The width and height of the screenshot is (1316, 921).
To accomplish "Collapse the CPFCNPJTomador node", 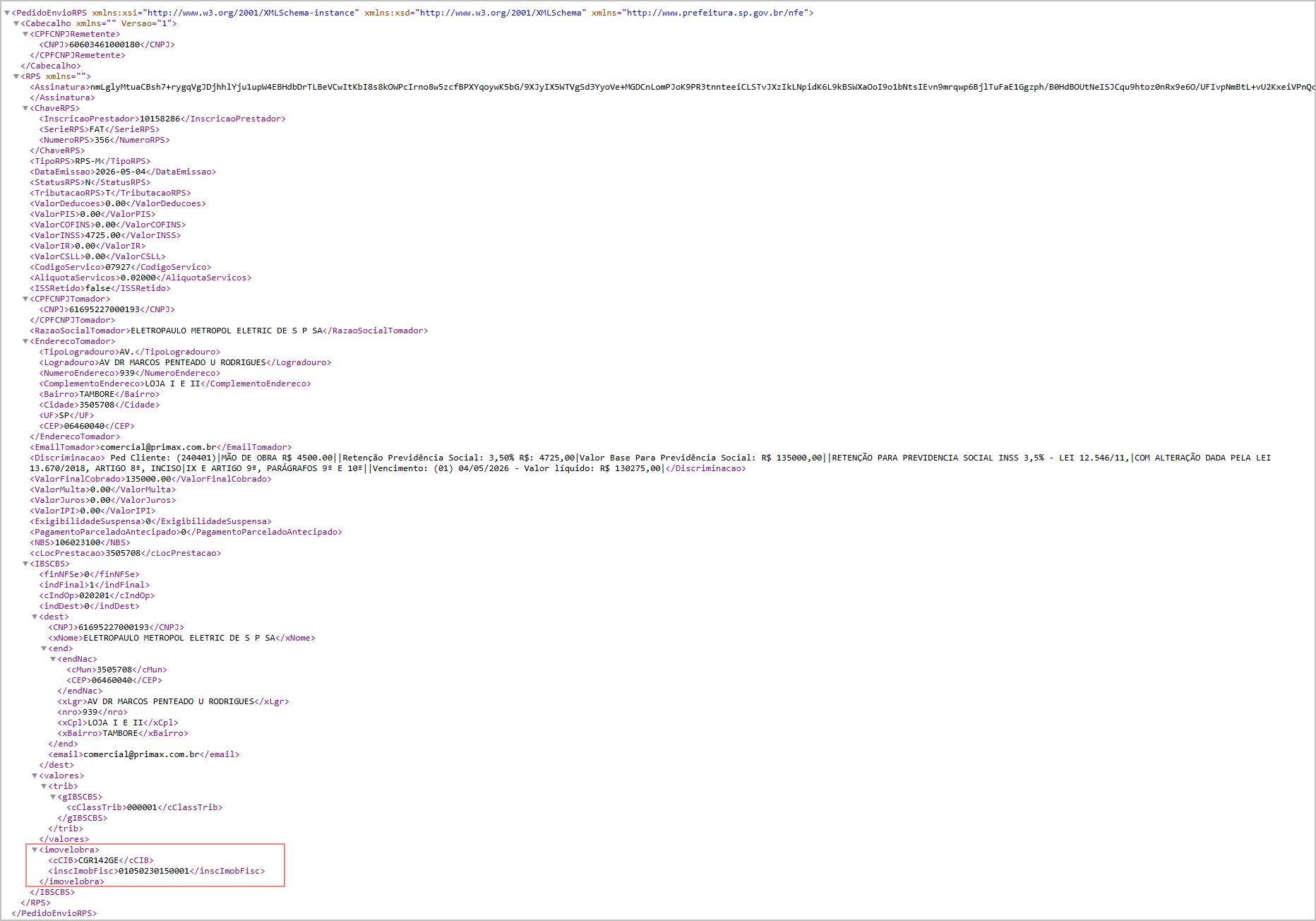I will tap(25, 299).
